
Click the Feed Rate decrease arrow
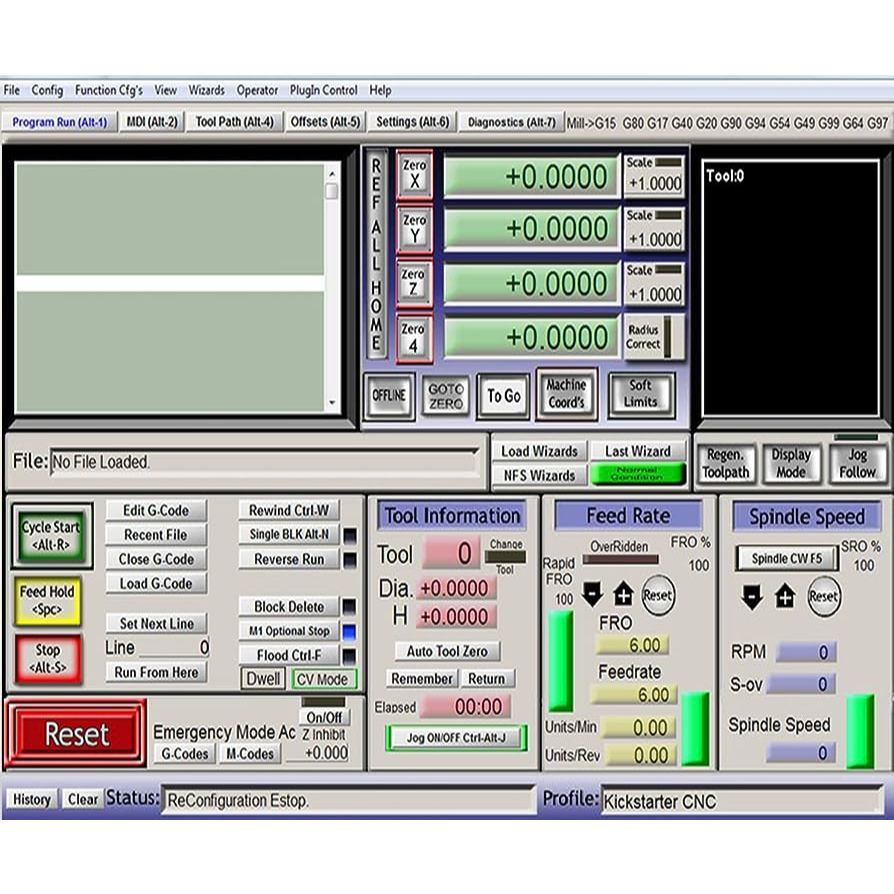coord(592,596)
